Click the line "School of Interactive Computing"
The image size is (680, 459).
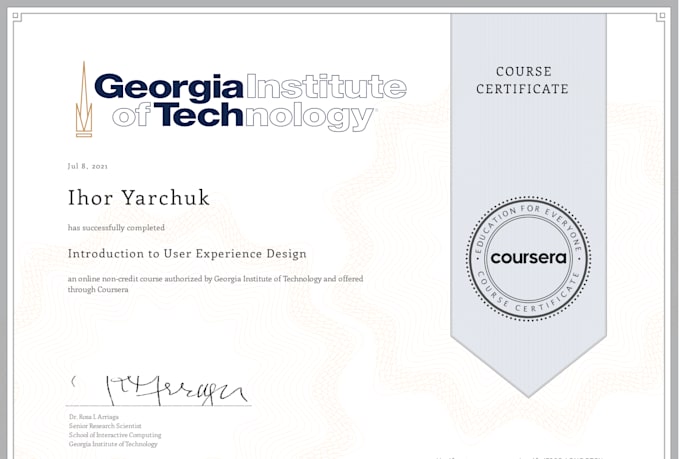115,435
